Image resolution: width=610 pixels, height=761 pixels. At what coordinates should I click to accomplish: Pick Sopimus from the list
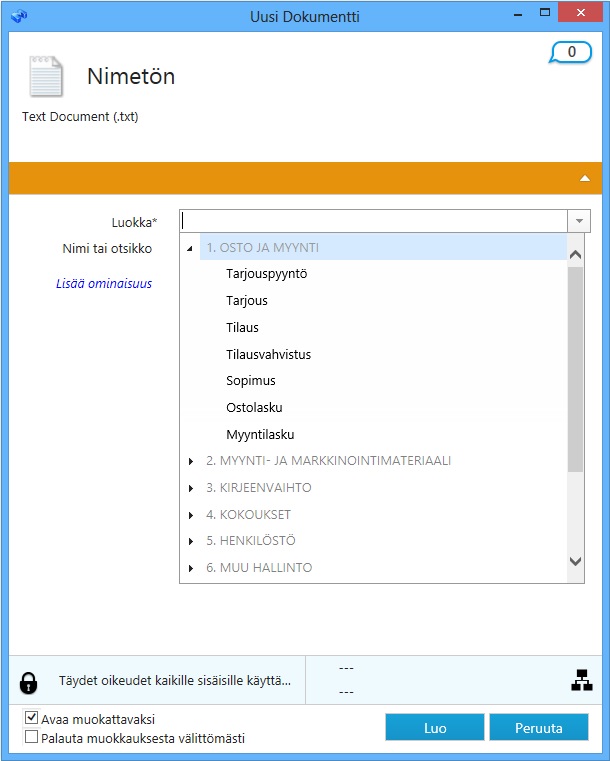[250, 381]
